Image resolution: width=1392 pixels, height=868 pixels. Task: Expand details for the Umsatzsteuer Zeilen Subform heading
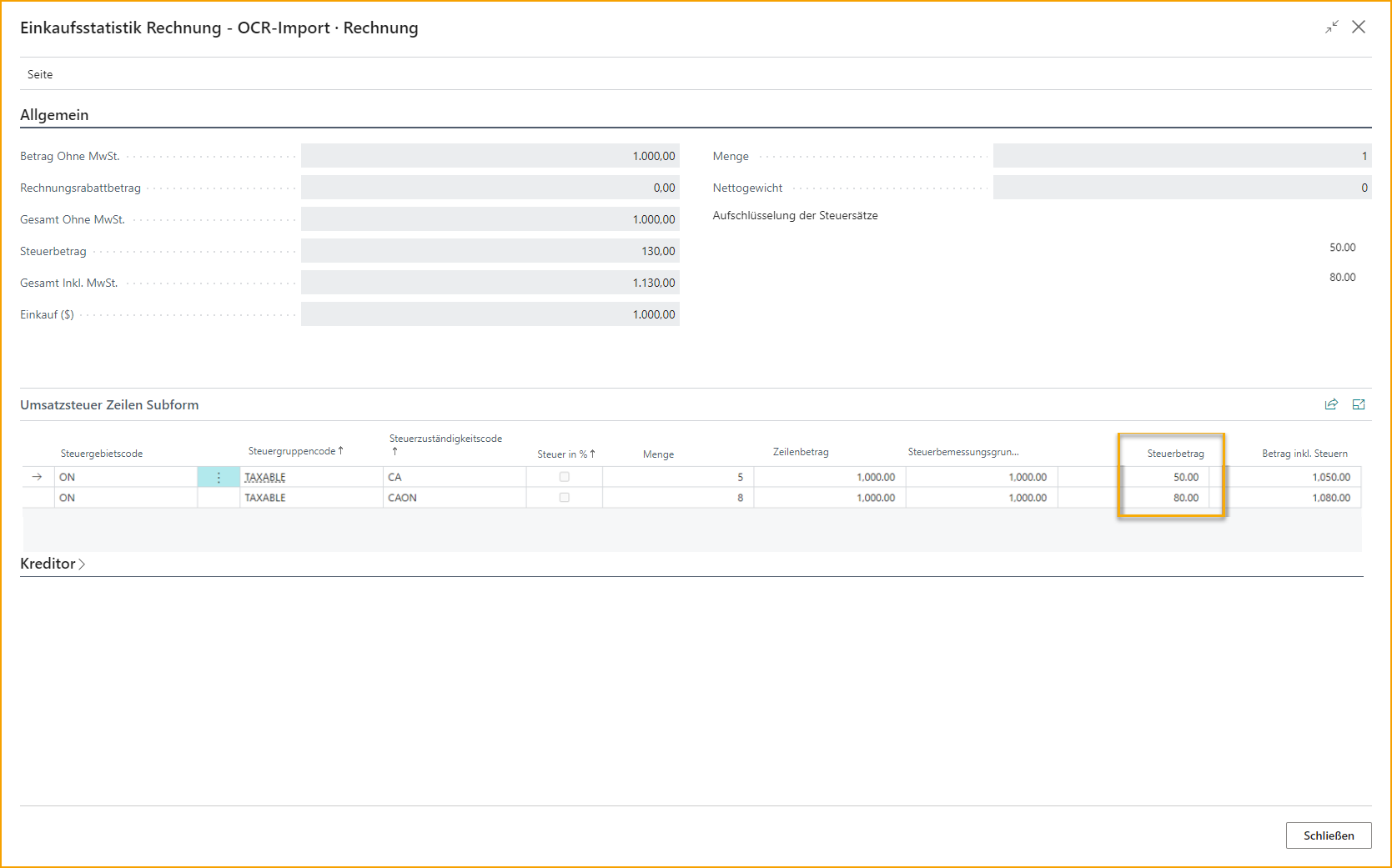109,404
